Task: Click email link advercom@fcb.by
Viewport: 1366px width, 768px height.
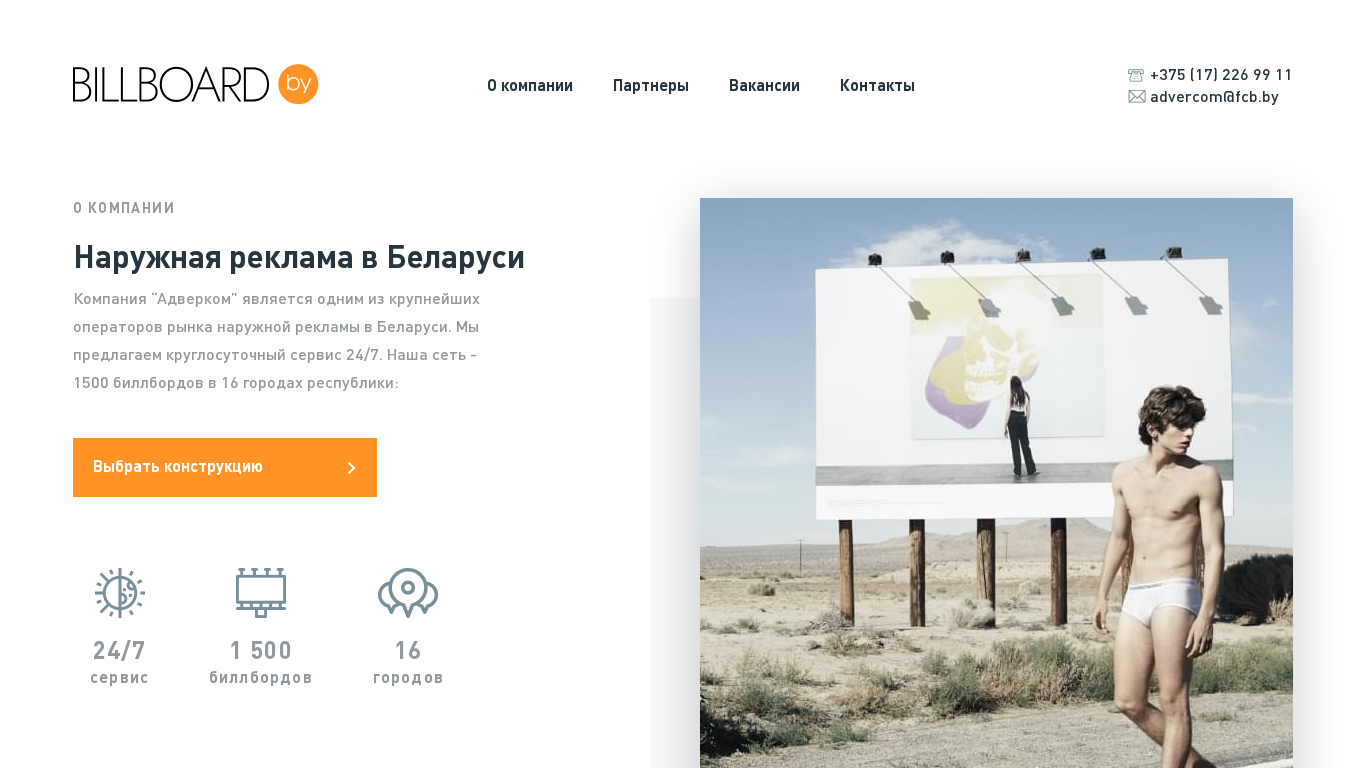Action: point(1214,97)
